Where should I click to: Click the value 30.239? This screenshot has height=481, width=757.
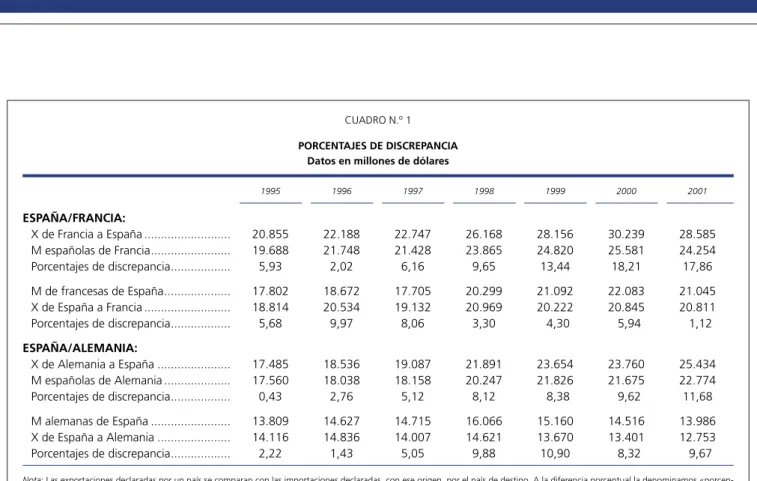[626, 235]
